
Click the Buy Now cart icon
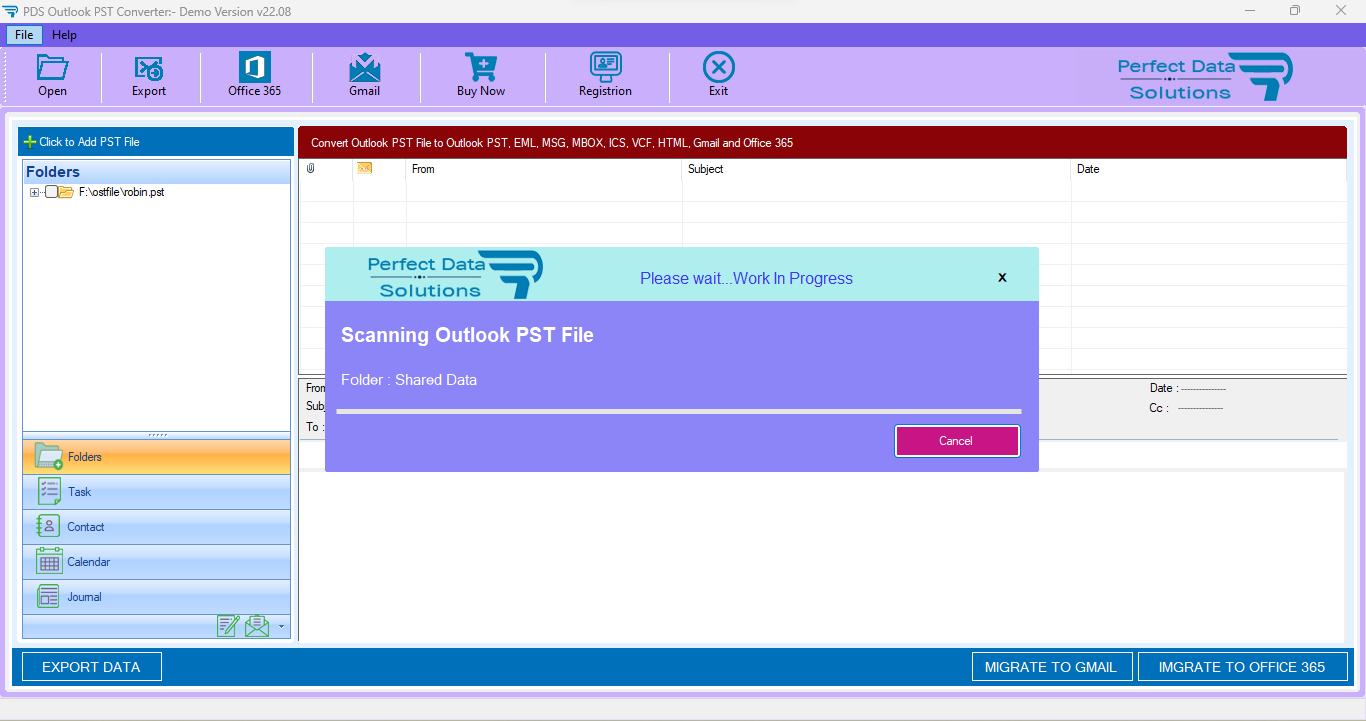coord(481,67)
